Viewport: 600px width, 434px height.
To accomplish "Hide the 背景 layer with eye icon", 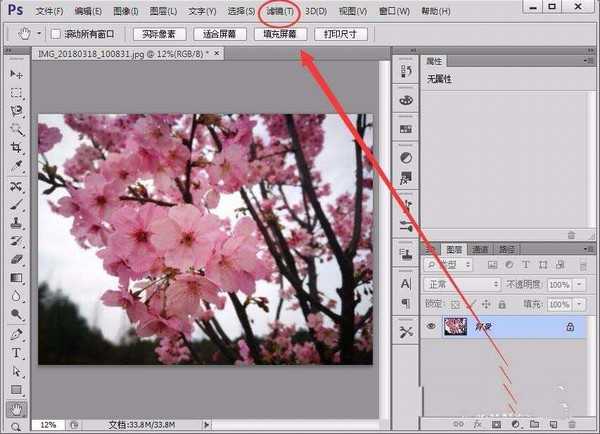I will pos(431,326).
